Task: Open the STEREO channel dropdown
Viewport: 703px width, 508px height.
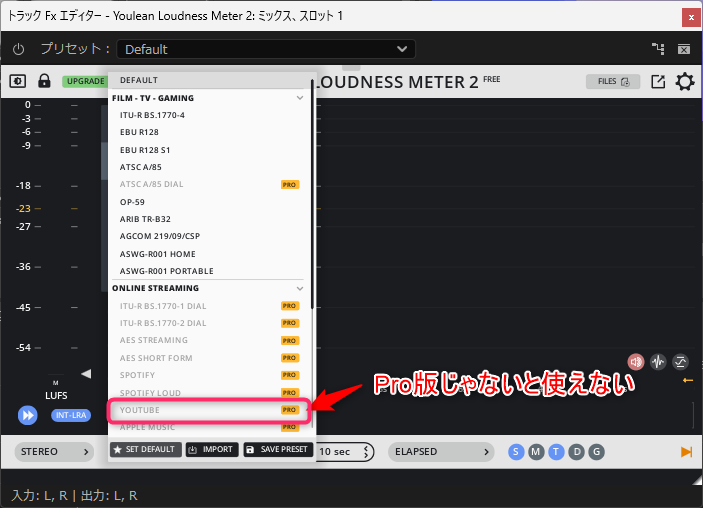Action: pyautogui.click(x=54, y=452)
